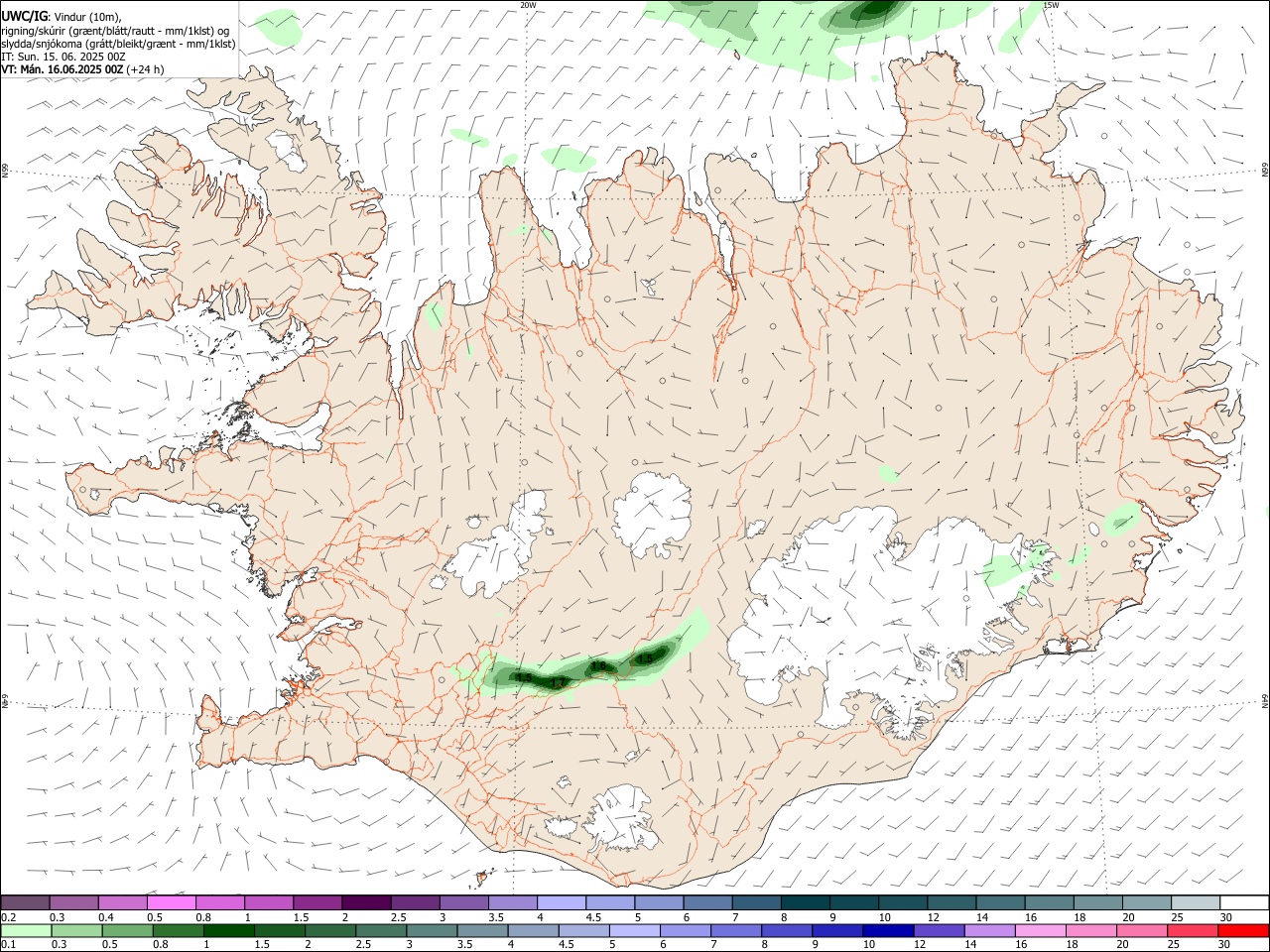Image resolution: width=1270 pixels, height=952 pixels.
Task: Select the light pink 16 swatch in lower legend
Action: 1040,931
